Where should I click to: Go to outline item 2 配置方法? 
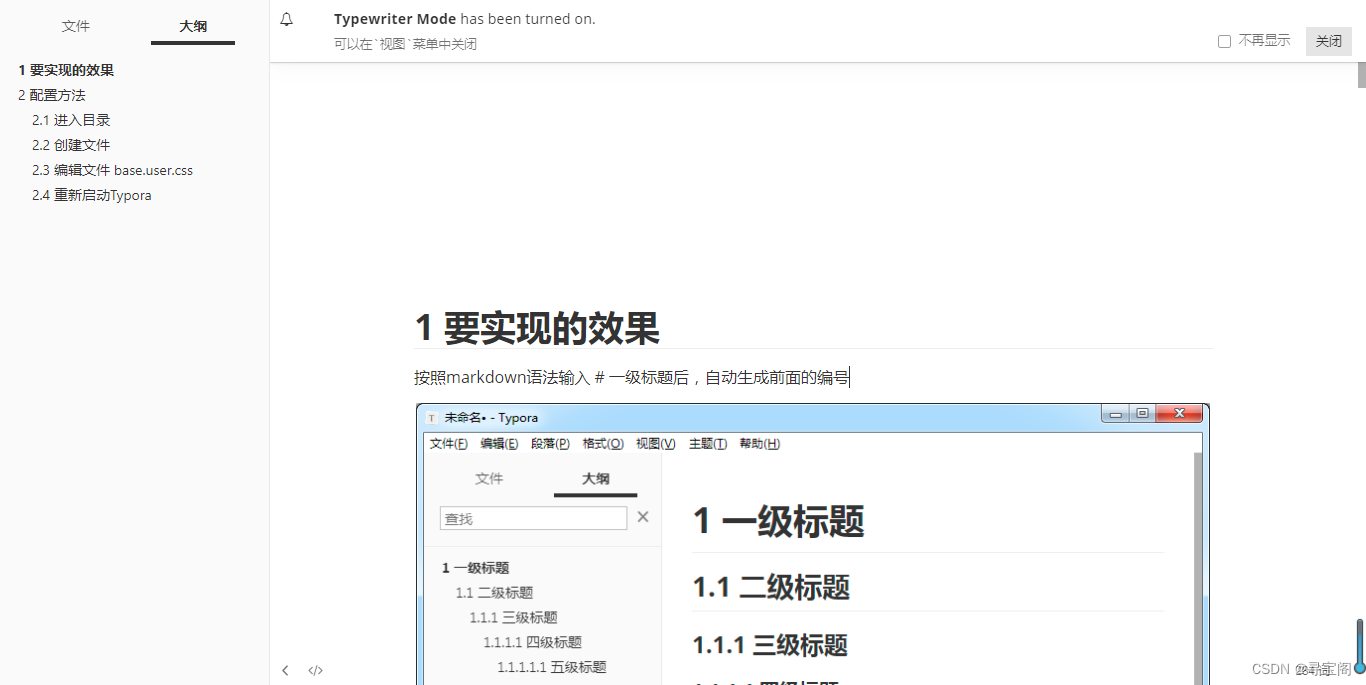pyautogui.click(x=52, y=95)
